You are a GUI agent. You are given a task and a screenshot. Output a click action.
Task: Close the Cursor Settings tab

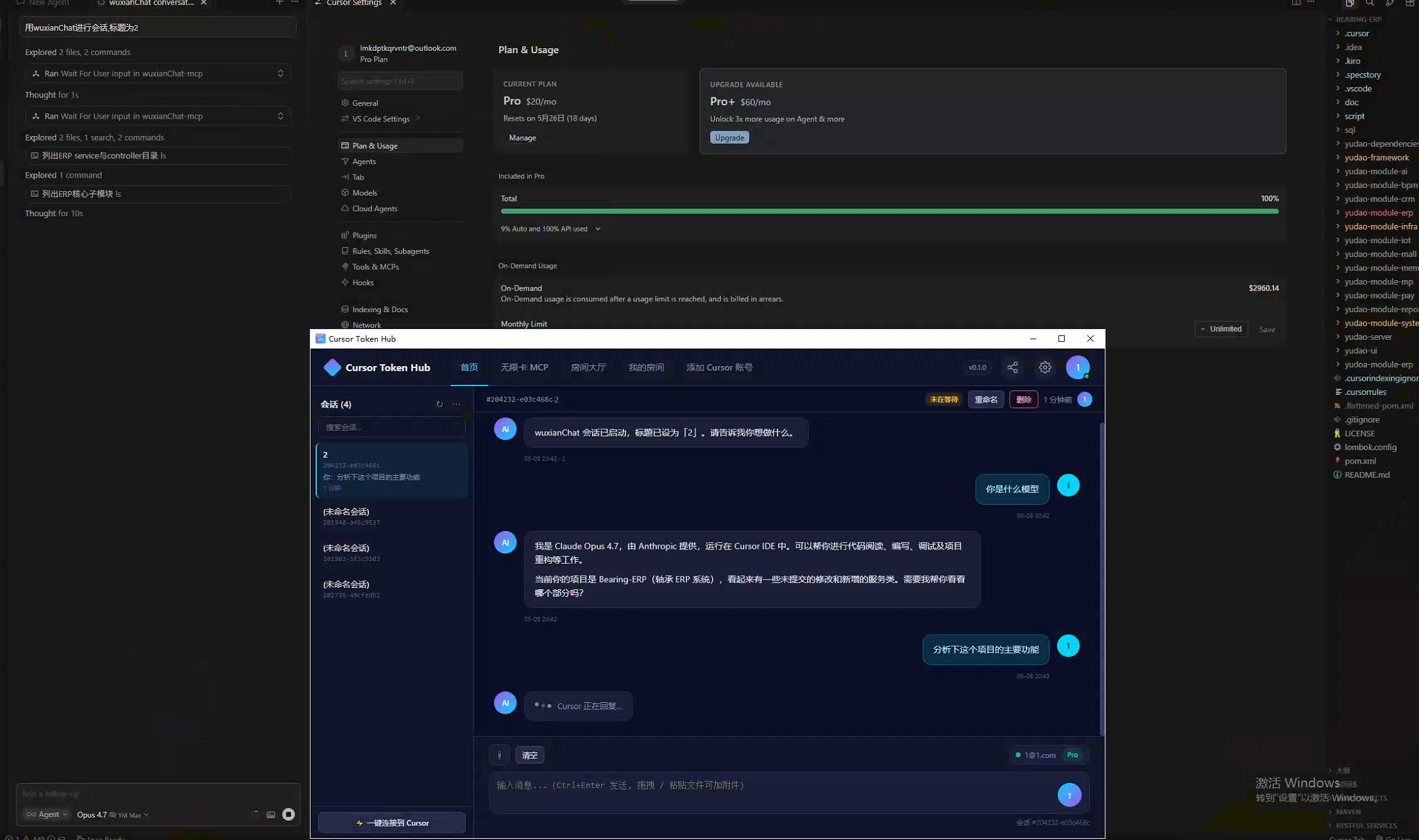point(393,3)
